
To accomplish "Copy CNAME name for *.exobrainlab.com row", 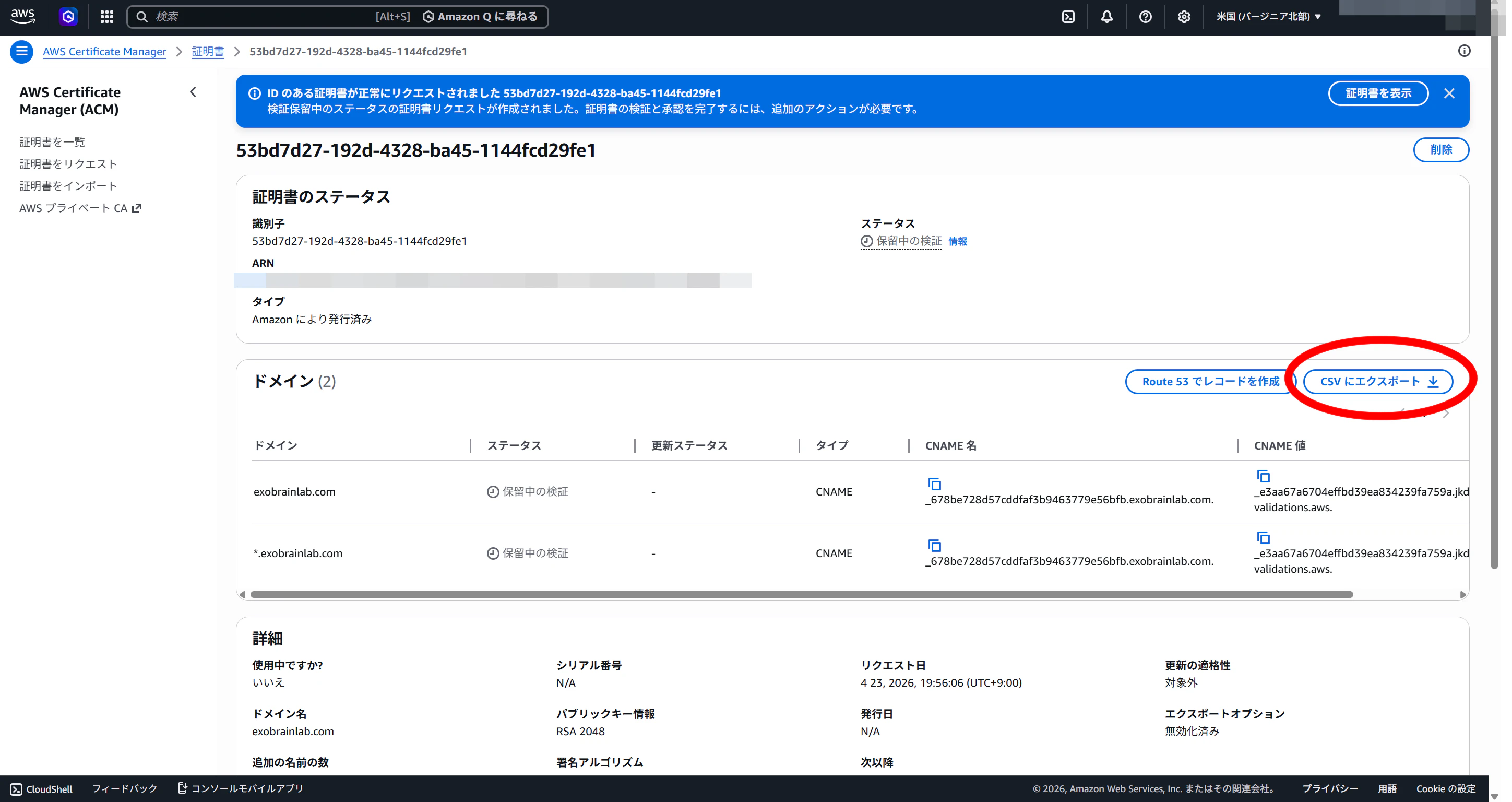I will (x=934, y=546).
